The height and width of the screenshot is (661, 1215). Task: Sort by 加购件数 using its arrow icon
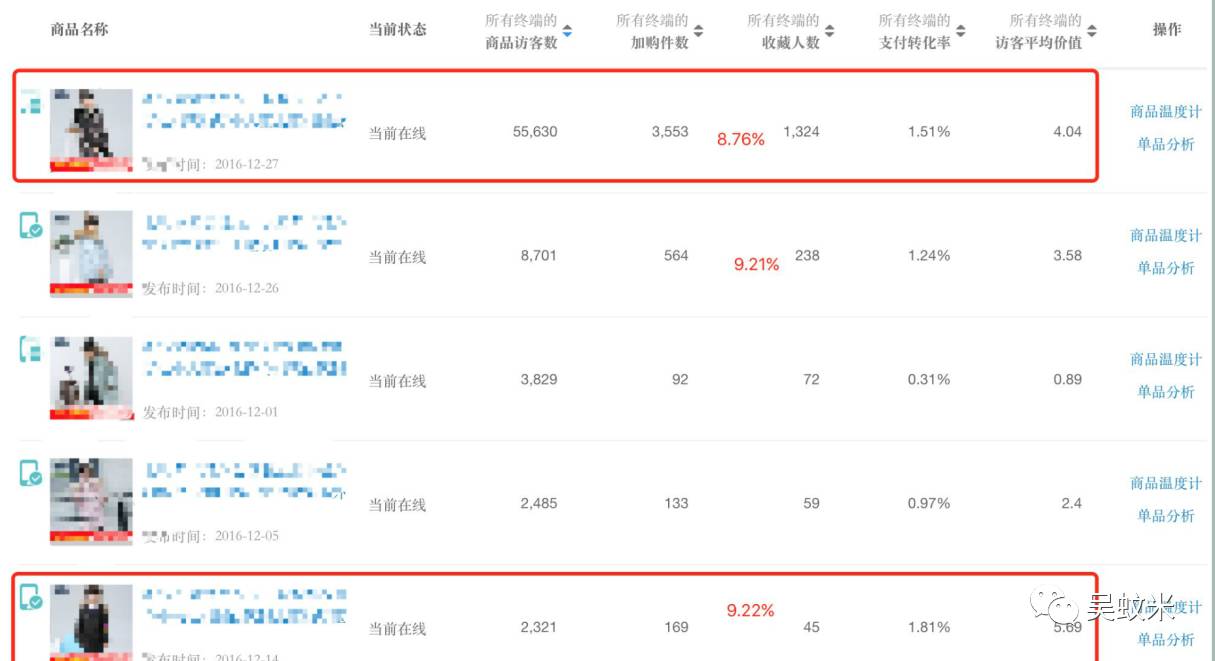[698, 31]
